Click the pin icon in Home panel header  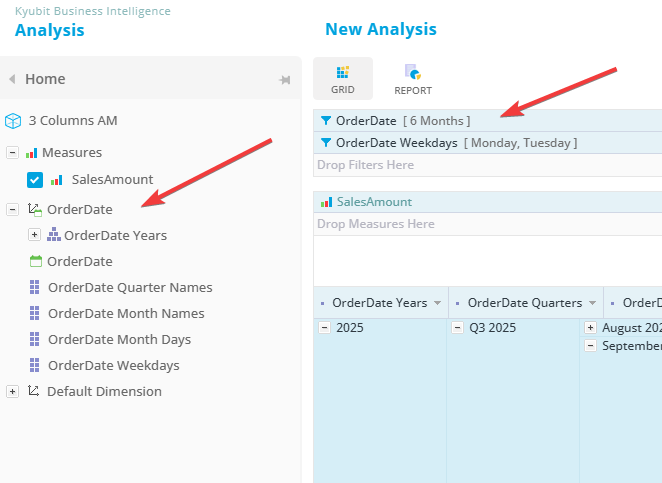(x=284, y=80)
